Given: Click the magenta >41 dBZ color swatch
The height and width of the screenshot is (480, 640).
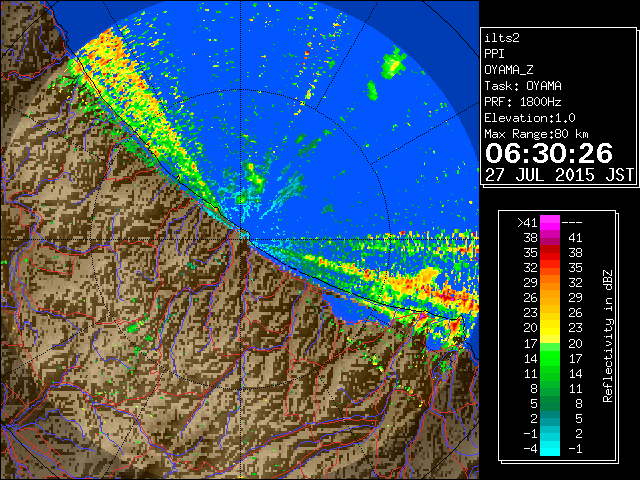Looking at the screenshot, I should pyautogui.click(x=550, y=223).
